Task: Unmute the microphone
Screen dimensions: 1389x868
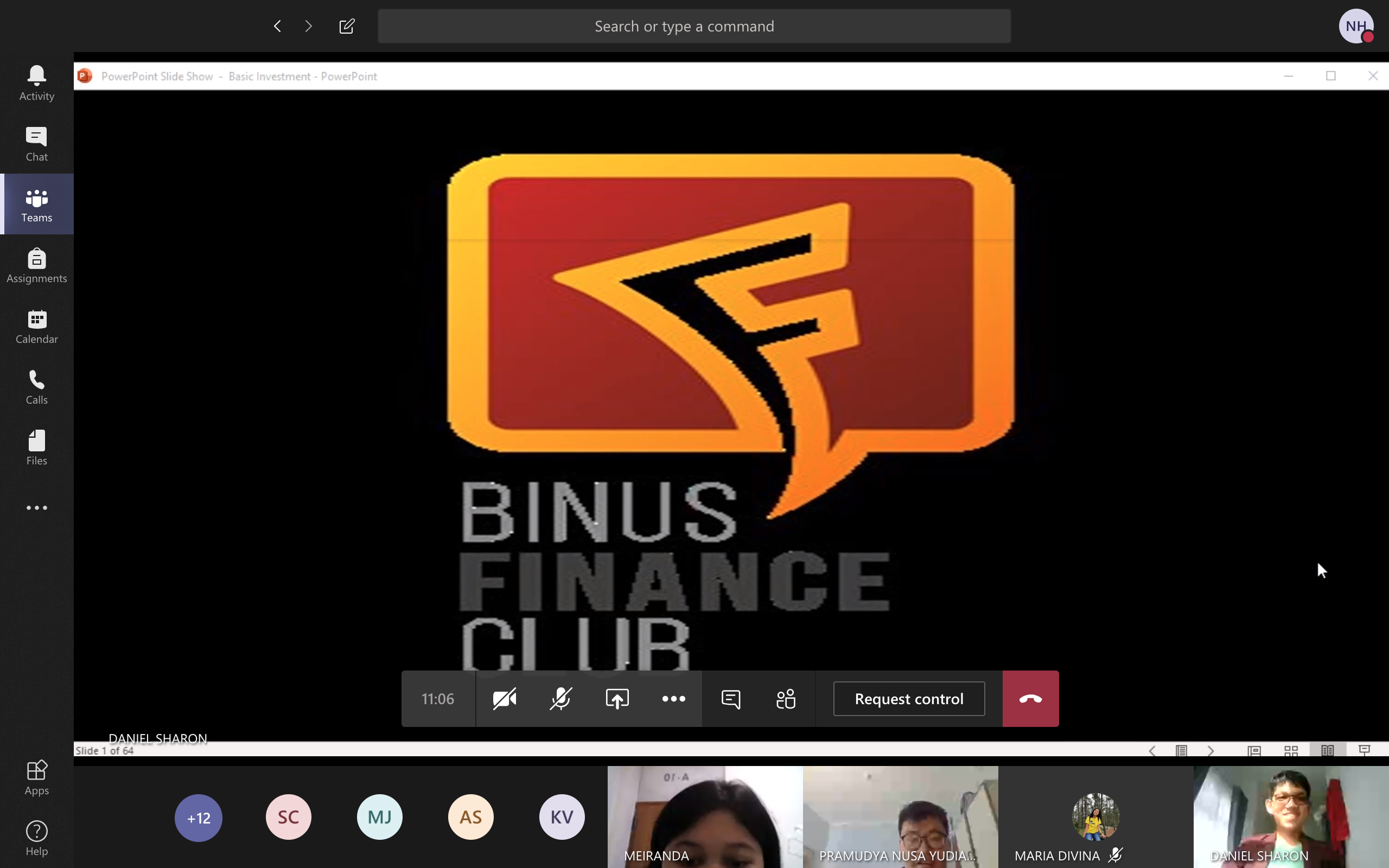Action: click(560, 699)
